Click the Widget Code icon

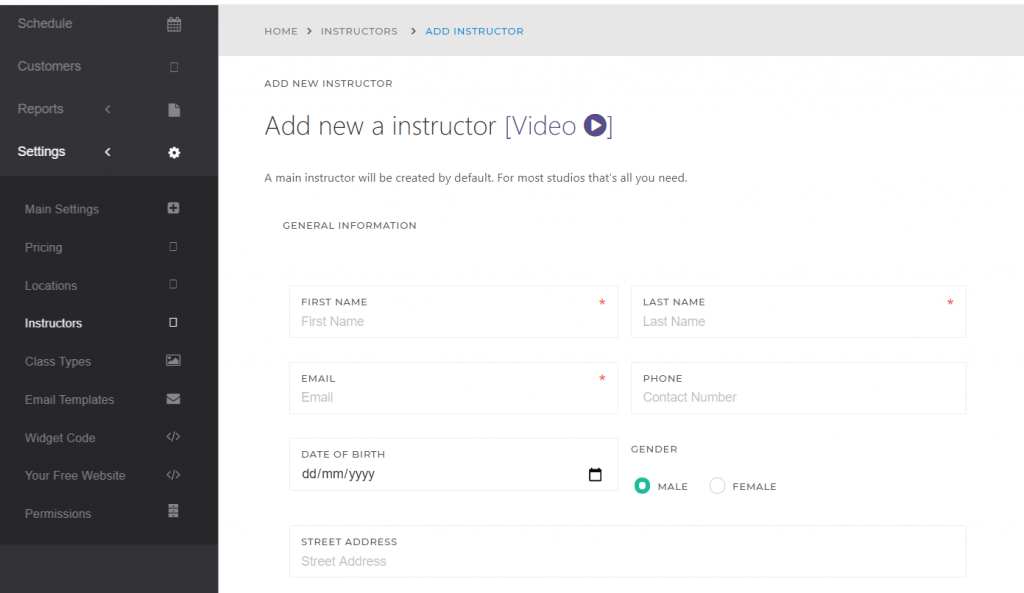pyautogui.click(x=172, y=437)
